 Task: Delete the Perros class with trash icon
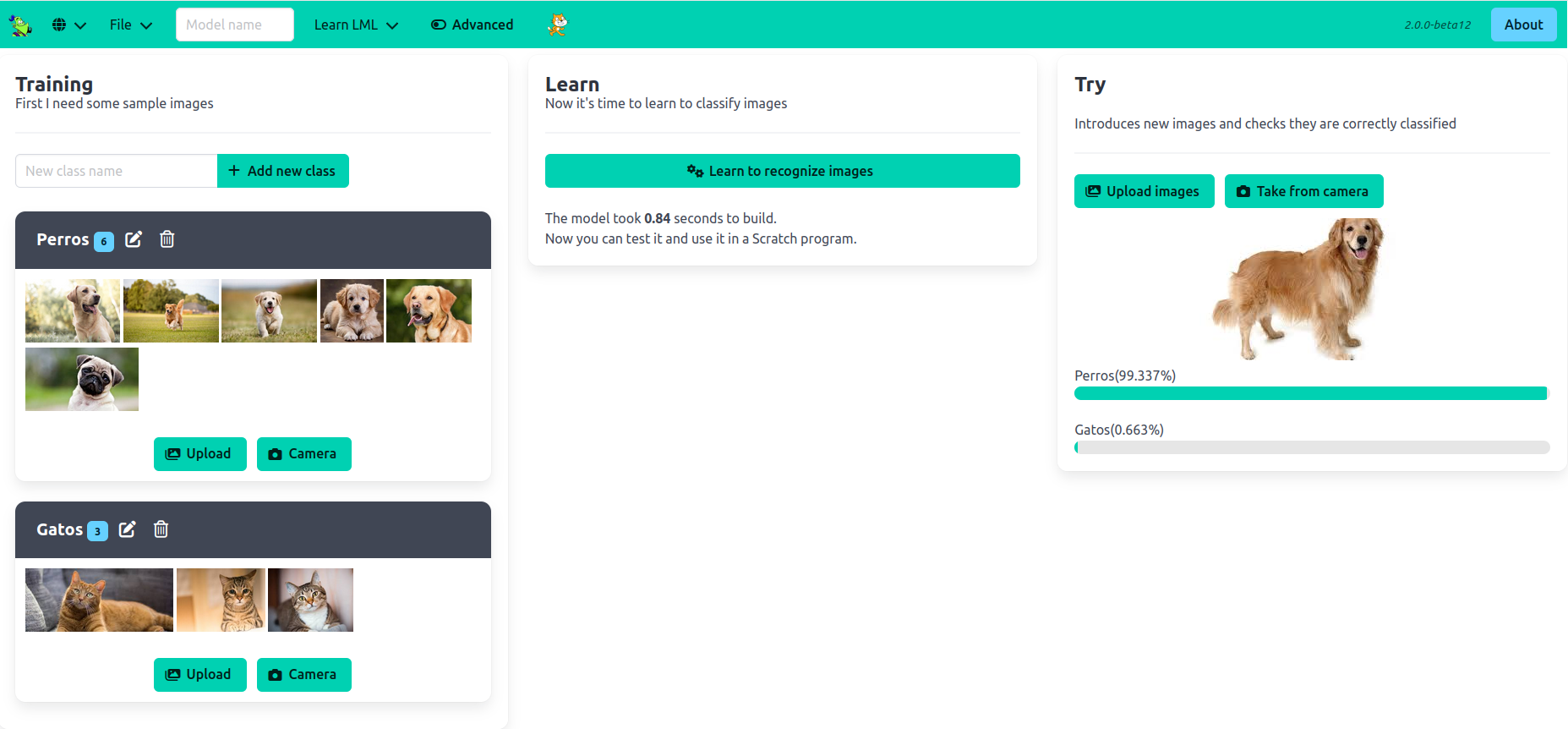pyautogui.click(x=167, y=239)
